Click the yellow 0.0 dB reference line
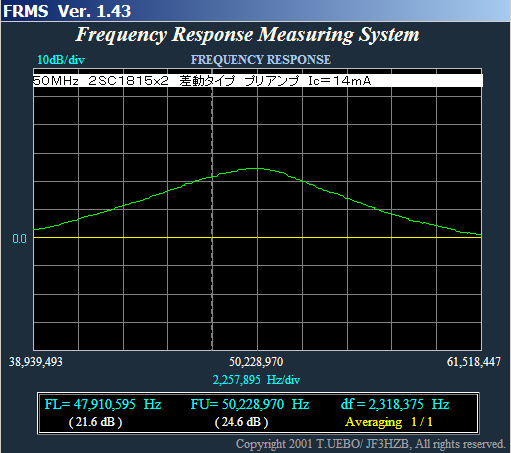The height and width of the screenshot is (453, 511). point(257,238)
